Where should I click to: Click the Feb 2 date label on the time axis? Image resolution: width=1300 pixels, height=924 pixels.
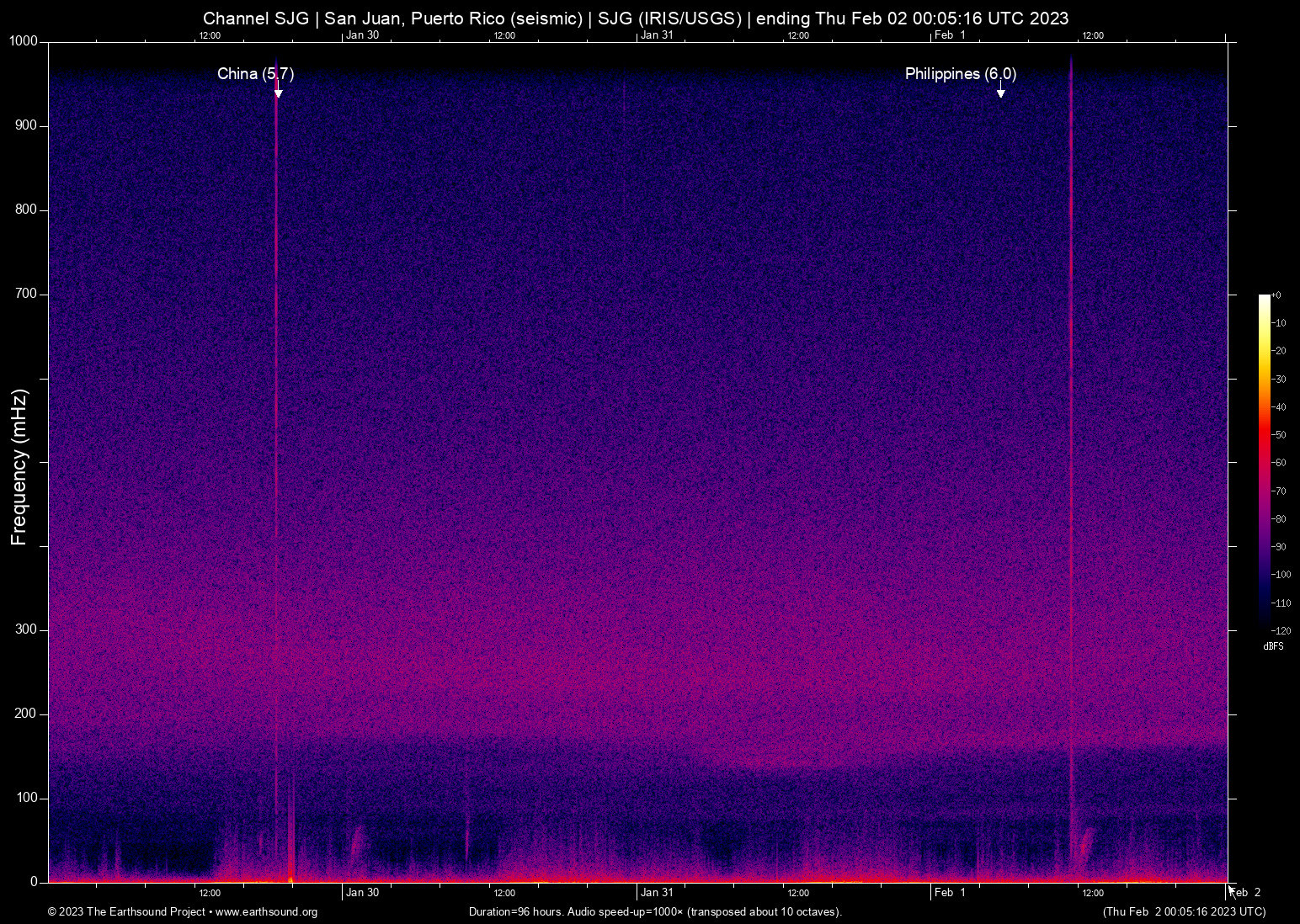point(1247,893)
